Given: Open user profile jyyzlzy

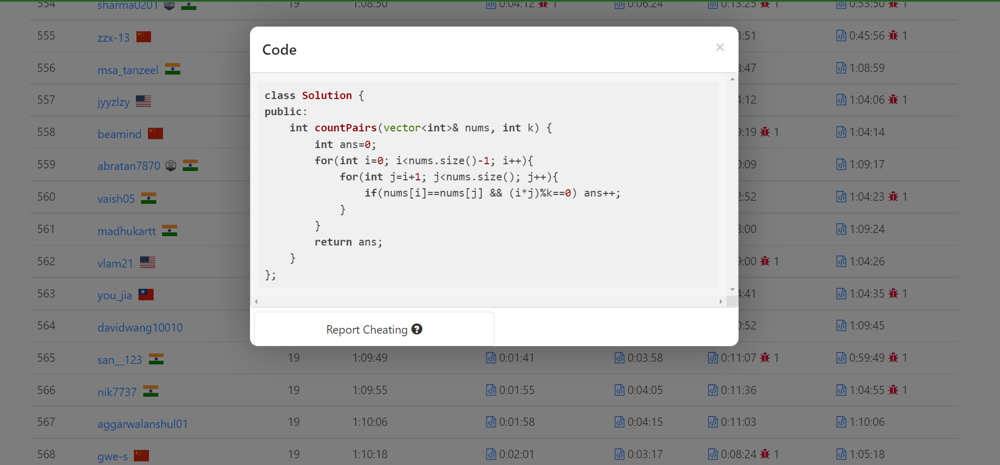Looking at the screenshot, I should click(114, 101).
